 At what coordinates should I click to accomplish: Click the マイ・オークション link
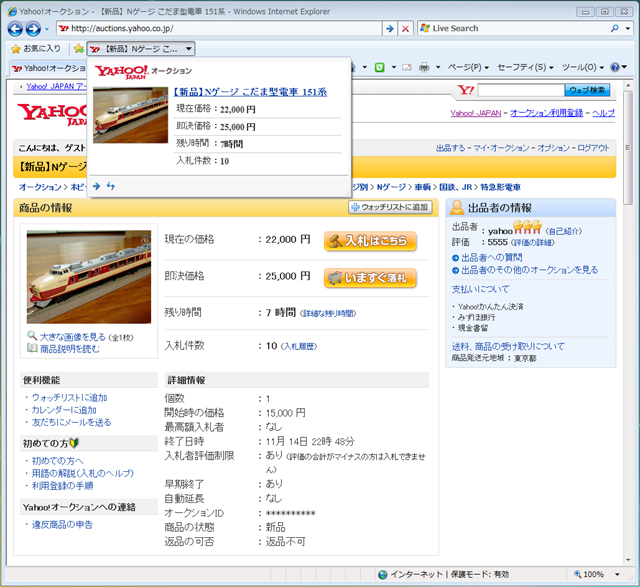click(x=501, y=148)
